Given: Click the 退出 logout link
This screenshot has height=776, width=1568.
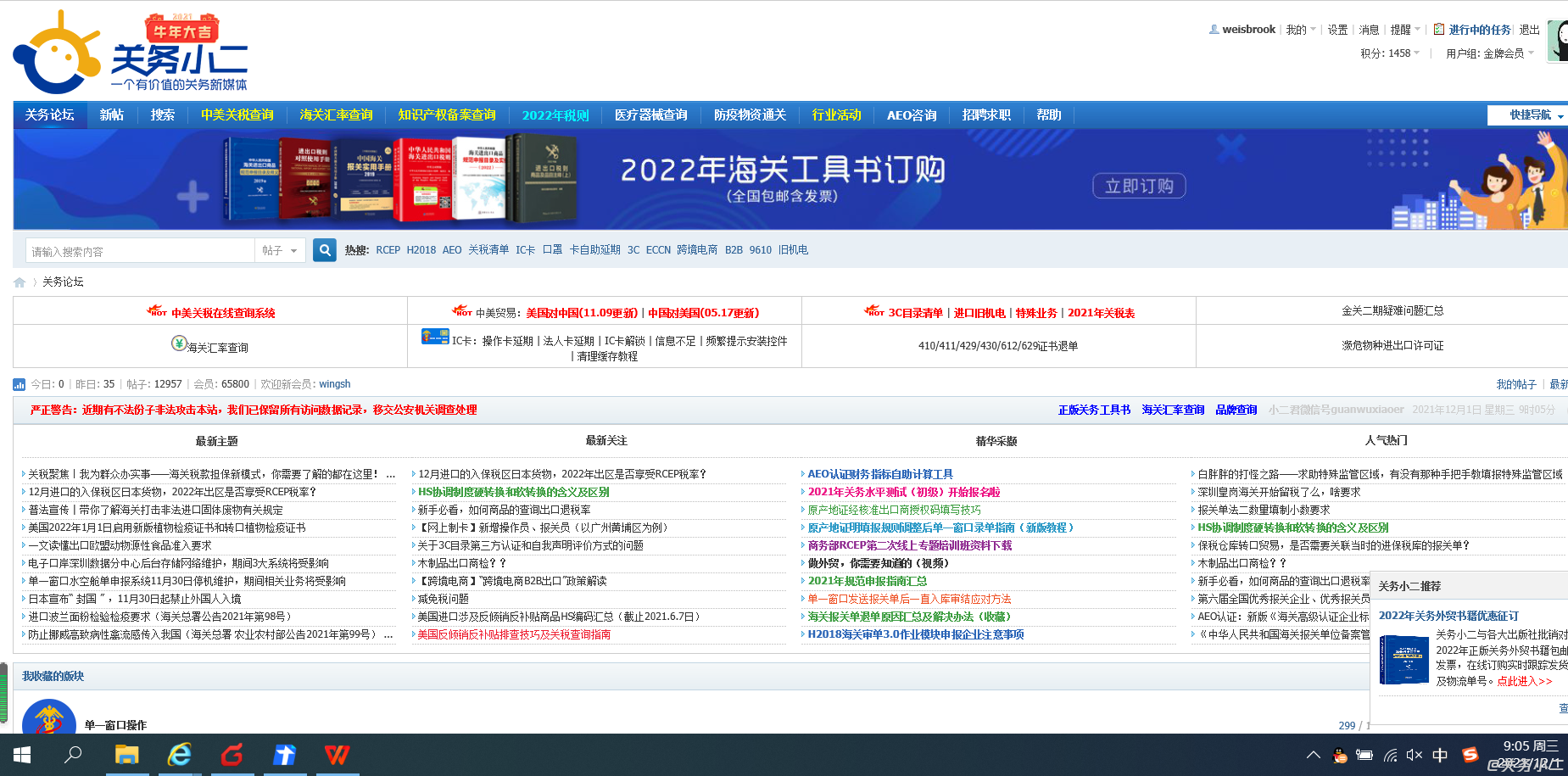Looking at the screenshot, I should [1529, 30].
